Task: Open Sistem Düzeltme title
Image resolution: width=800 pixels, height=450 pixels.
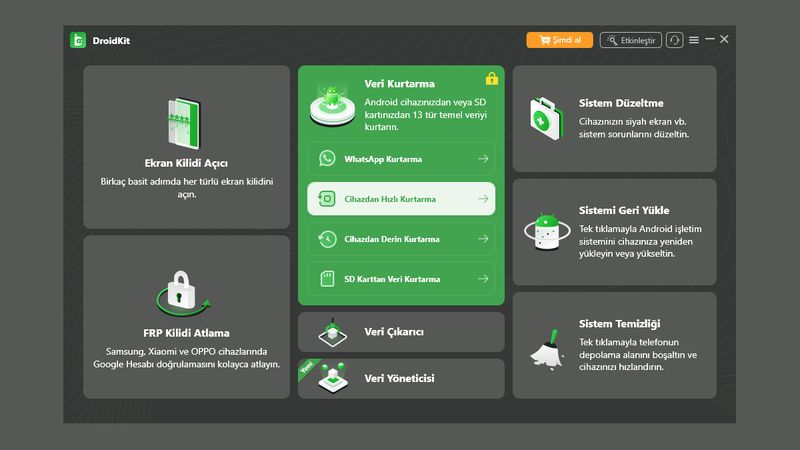Action: pyautogui.click(x=621, y=103)
